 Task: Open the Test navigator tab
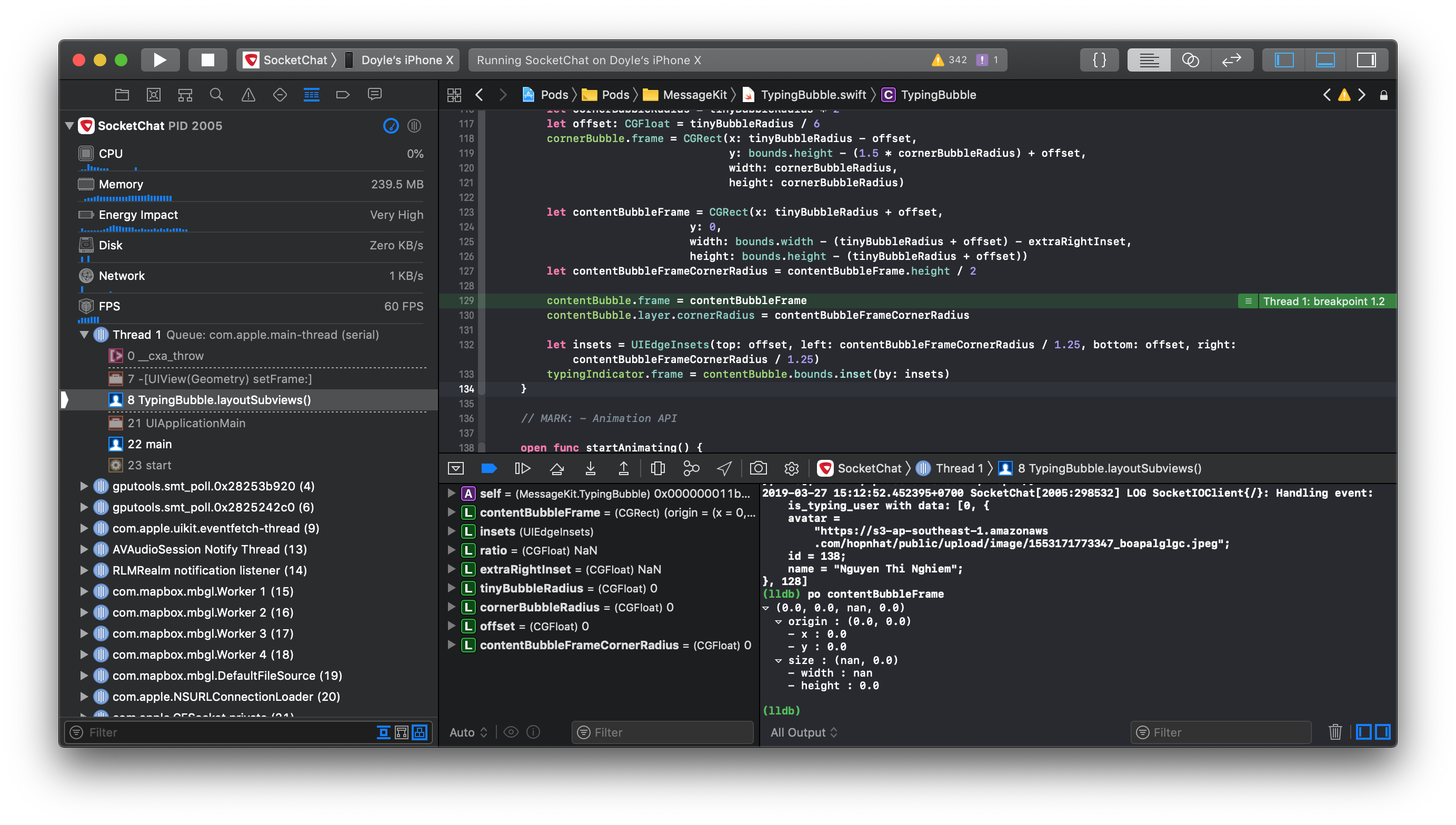[280, 95]
